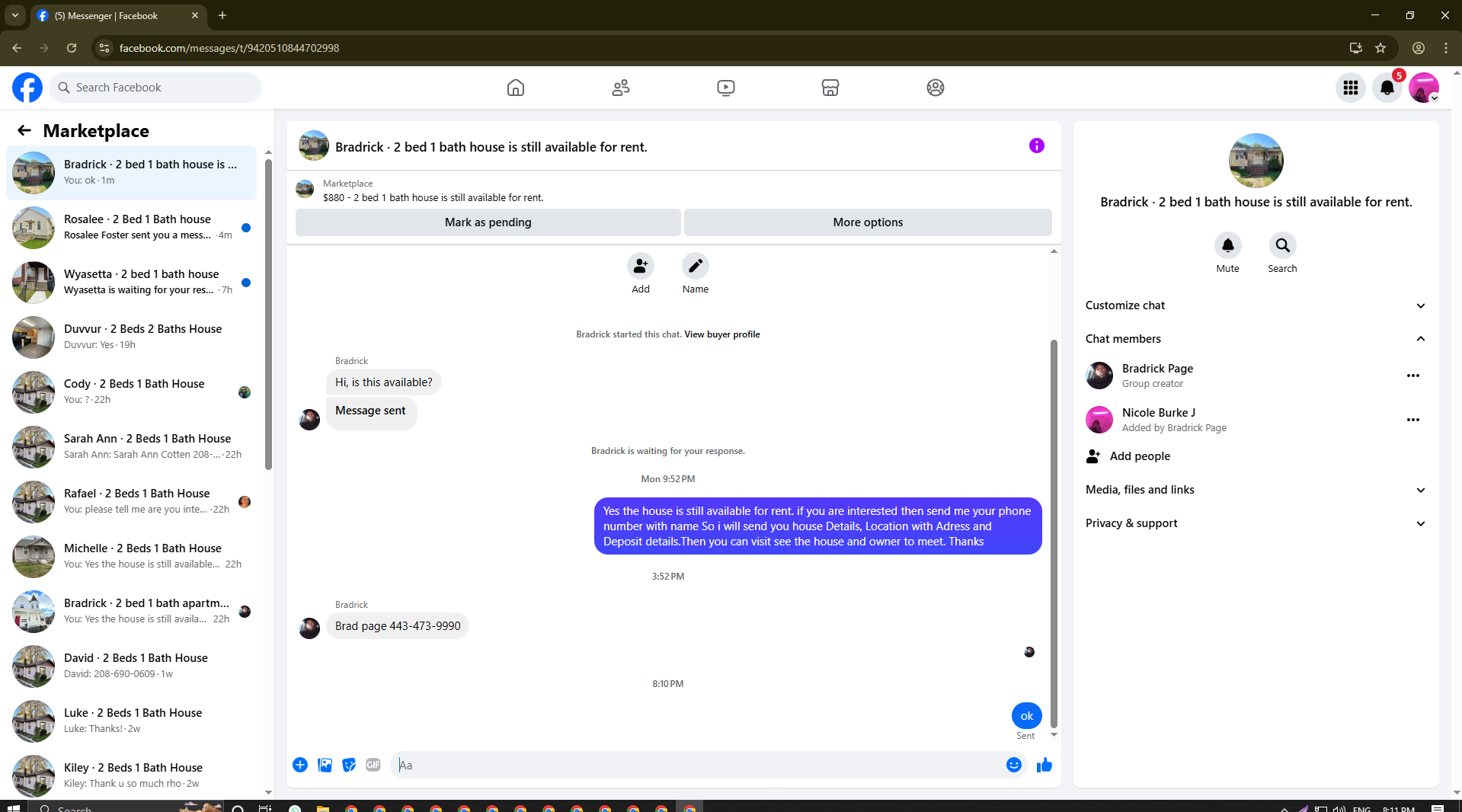Bookmark this page with the star icon
Image resolution: width=1462 pixels, height=812 pixels.
[x=1380, y=48]
